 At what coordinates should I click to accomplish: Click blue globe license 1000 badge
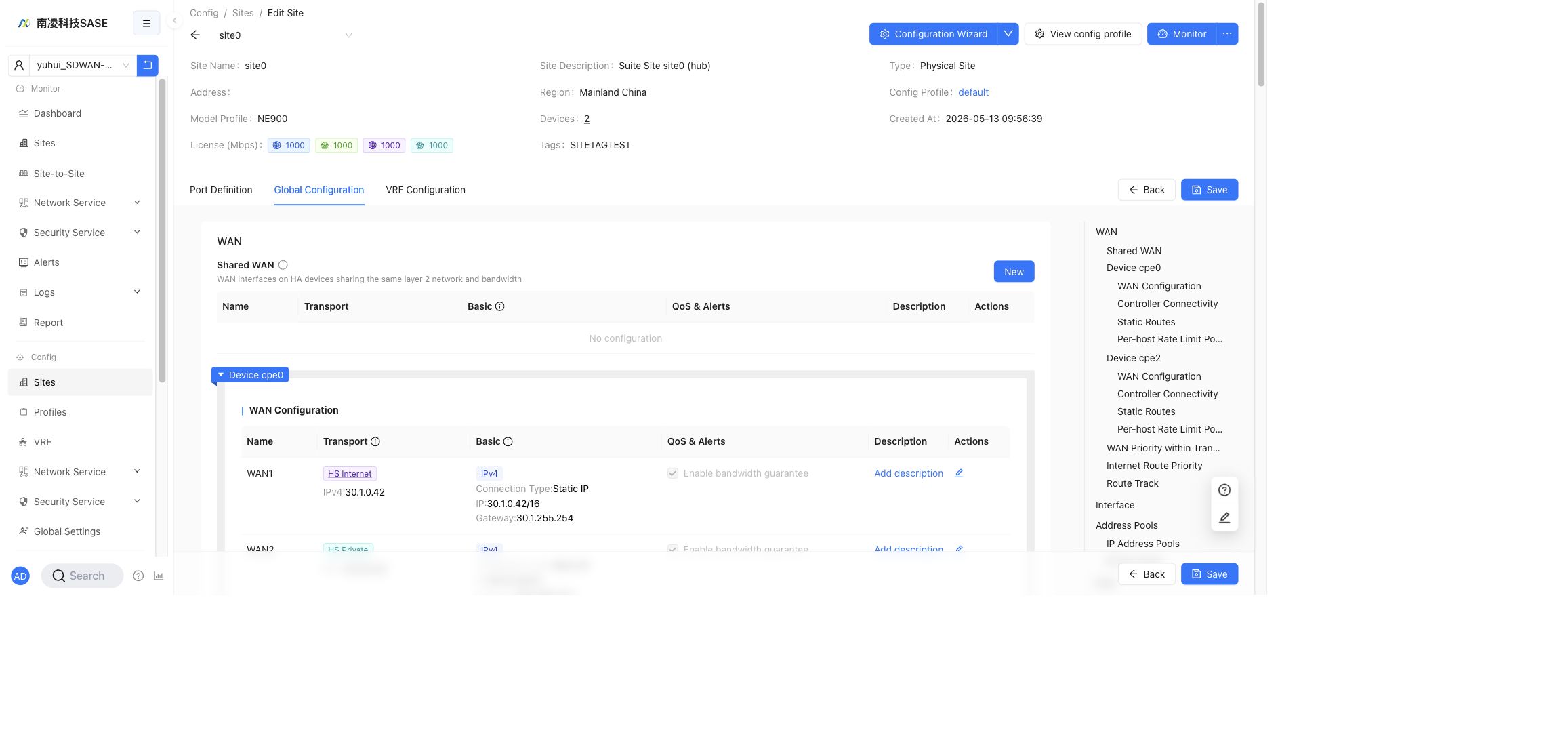[289, 145]
